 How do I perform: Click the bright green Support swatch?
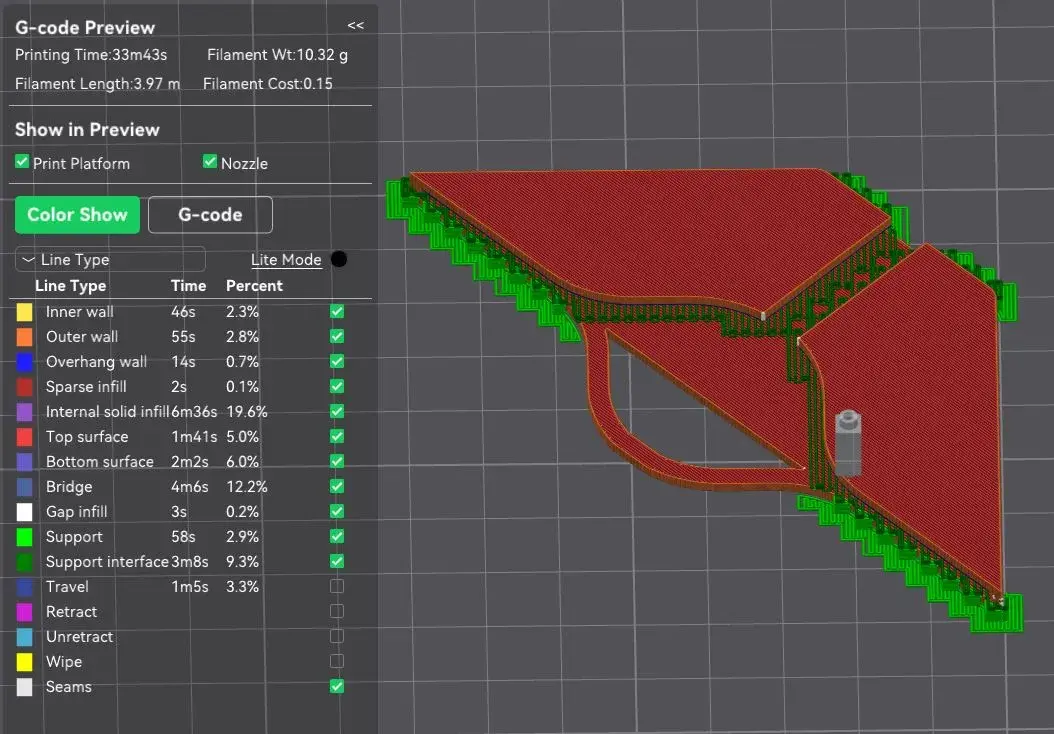click(24, 537)
